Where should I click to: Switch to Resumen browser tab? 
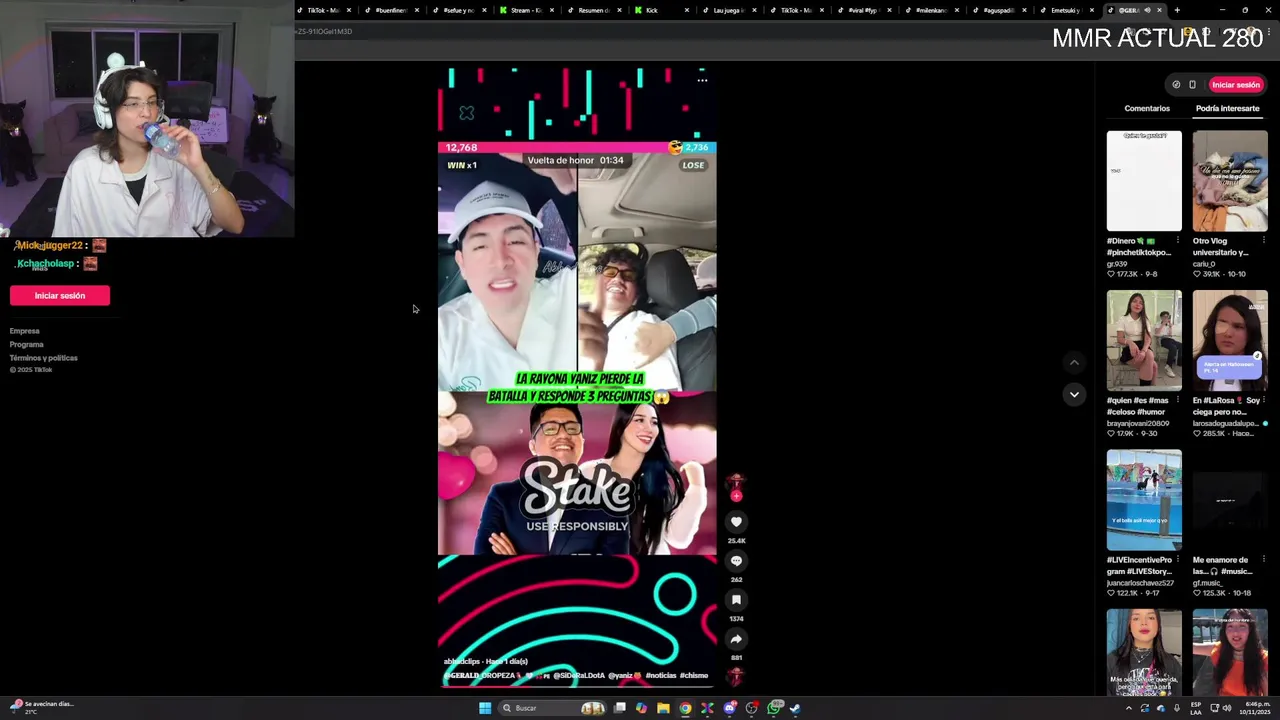click(592, 10)
